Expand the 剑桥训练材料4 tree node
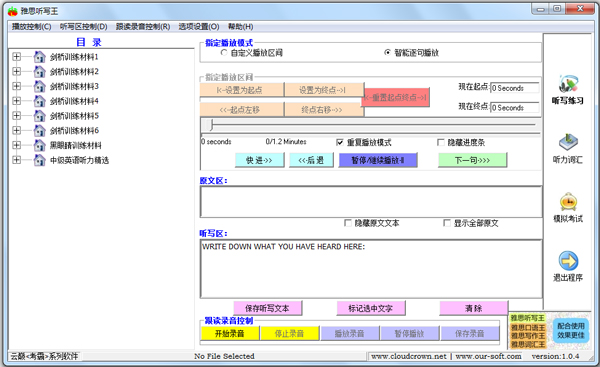The height and width of the screenshot is (367, 600). pyautogui.click(x=16, y=101)
